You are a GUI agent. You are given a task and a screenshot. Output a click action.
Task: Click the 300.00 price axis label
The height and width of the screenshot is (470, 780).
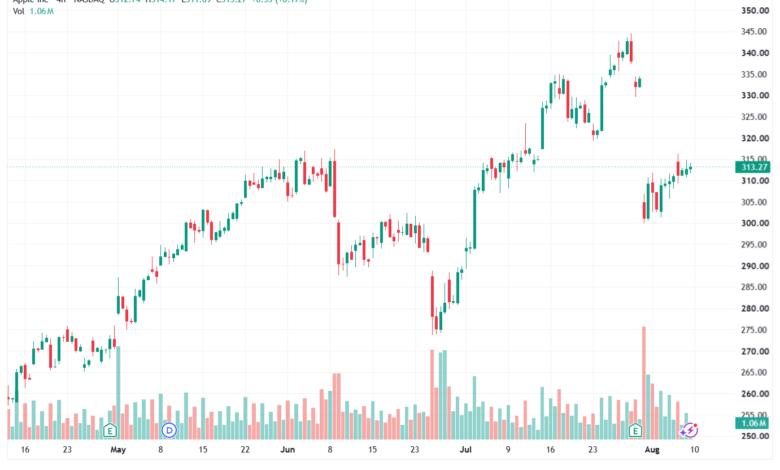pyautogui.click(x=755, y=223)
